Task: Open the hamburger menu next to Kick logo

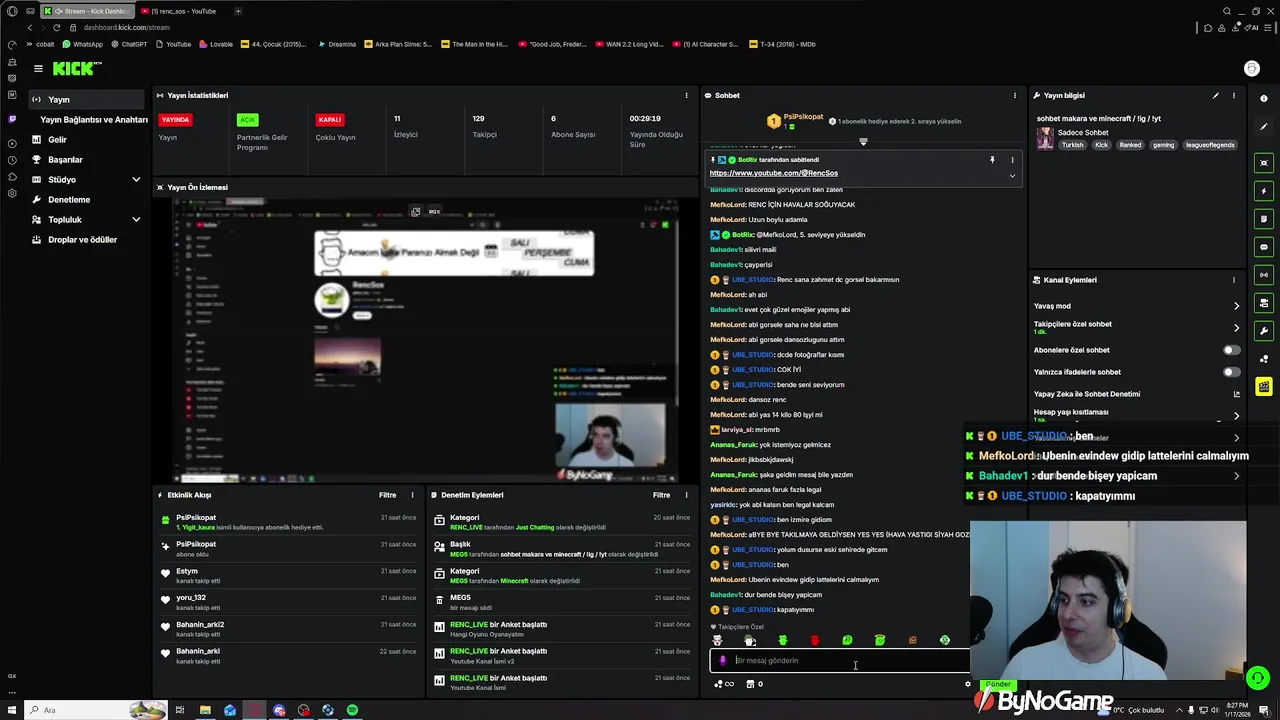Action: click(38, 68)
